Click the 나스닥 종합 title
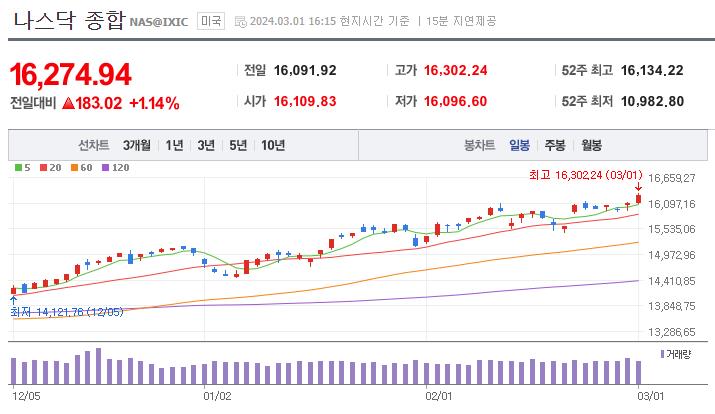The image size is (715, 414). (69, 21)
